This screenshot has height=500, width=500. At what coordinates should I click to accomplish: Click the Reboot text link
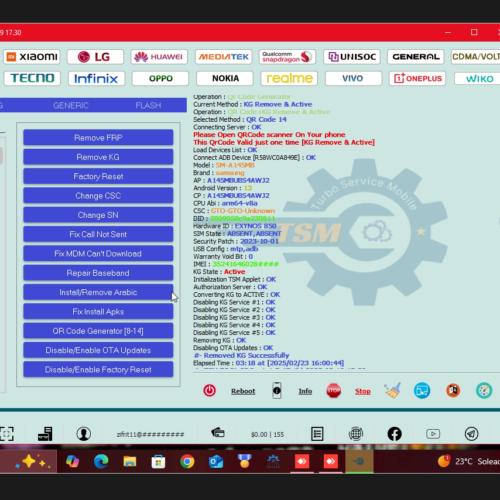pyautogui.click(x=243, y=391)
